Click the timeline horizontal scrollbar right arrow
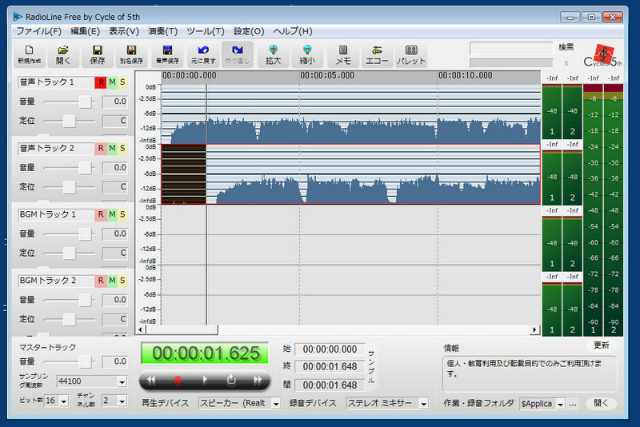The height and width of the screenshot is (427, 640). click(535, 330)
